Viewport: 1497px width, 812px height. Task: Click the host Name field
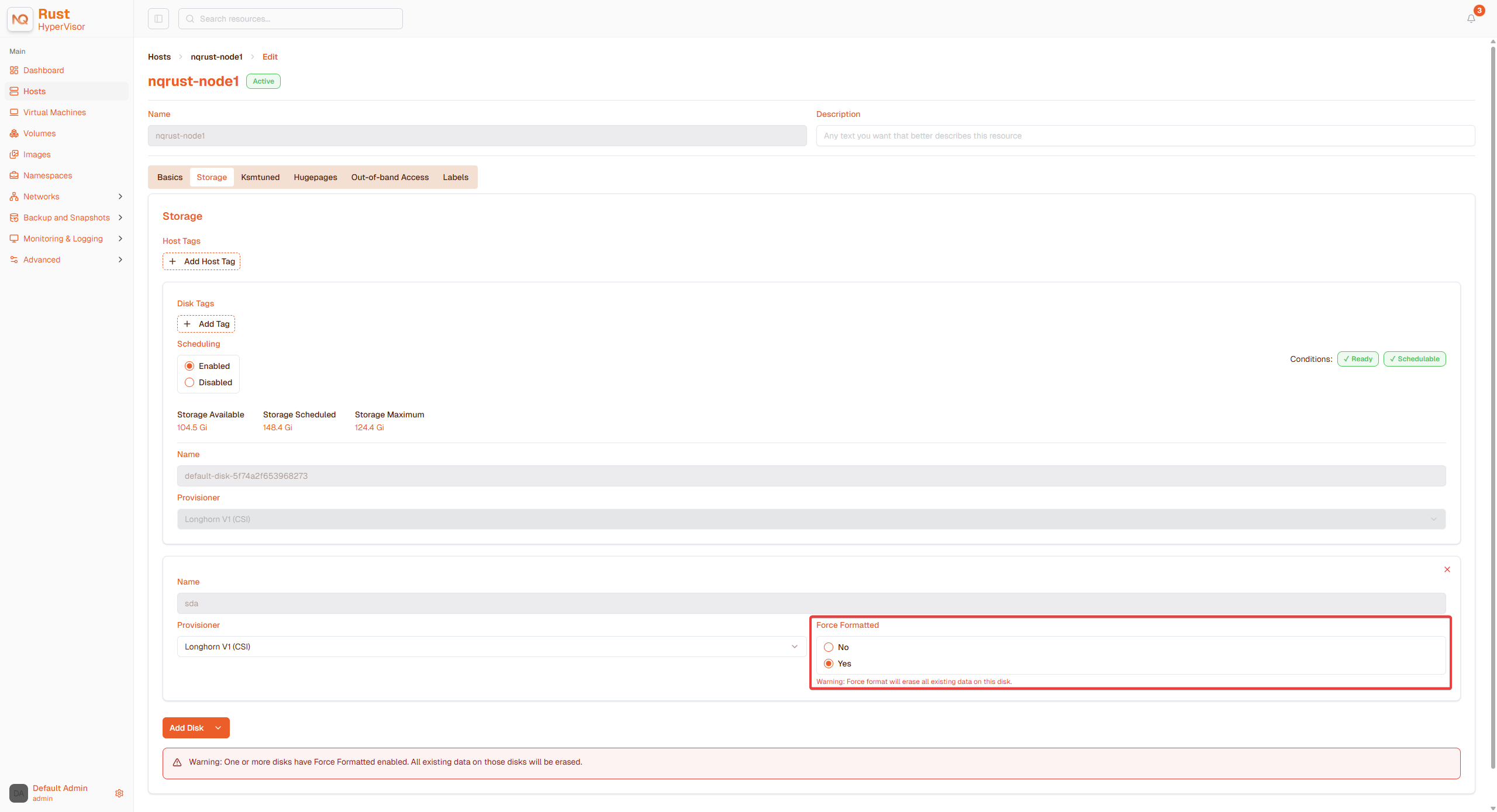[x=477, y=136]
